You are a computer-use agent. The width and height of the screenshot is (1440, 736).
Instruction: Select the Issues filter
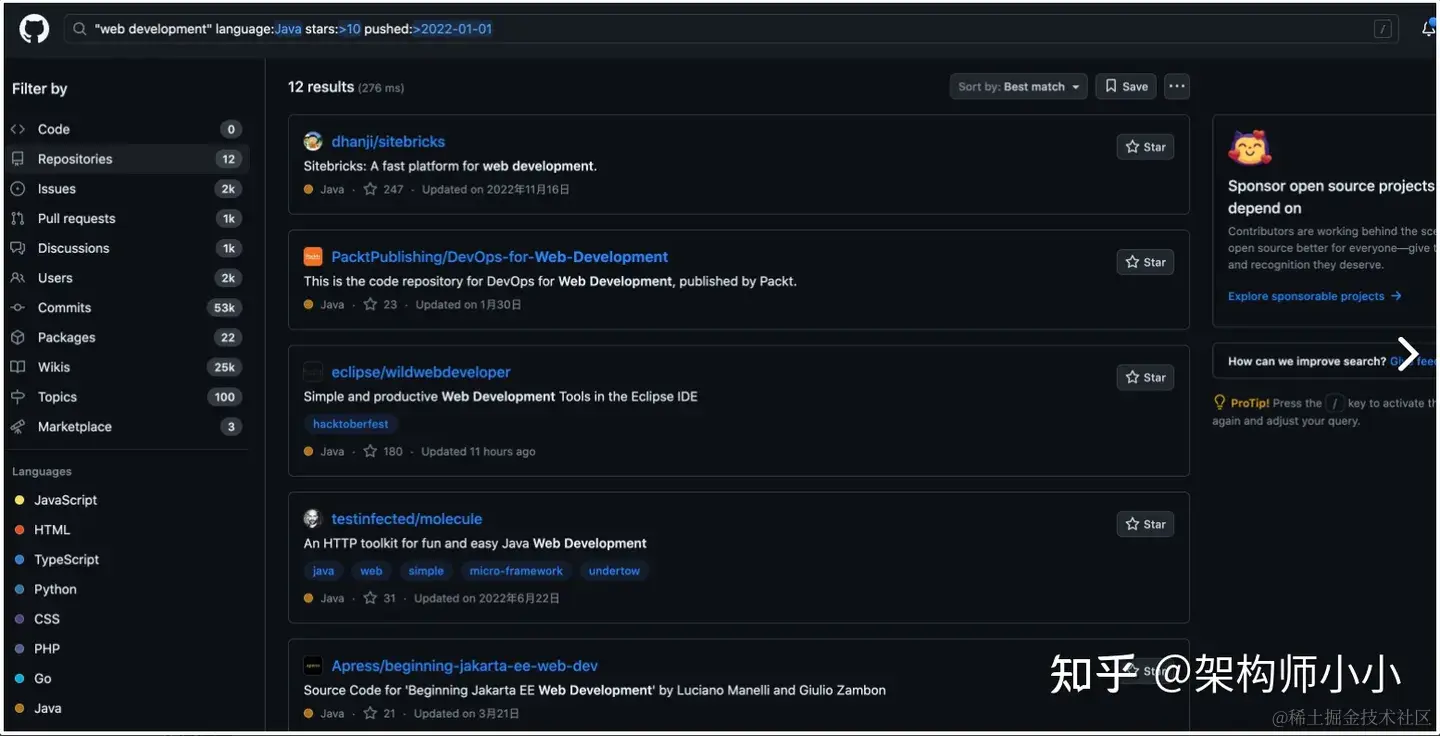pos(127,189)
